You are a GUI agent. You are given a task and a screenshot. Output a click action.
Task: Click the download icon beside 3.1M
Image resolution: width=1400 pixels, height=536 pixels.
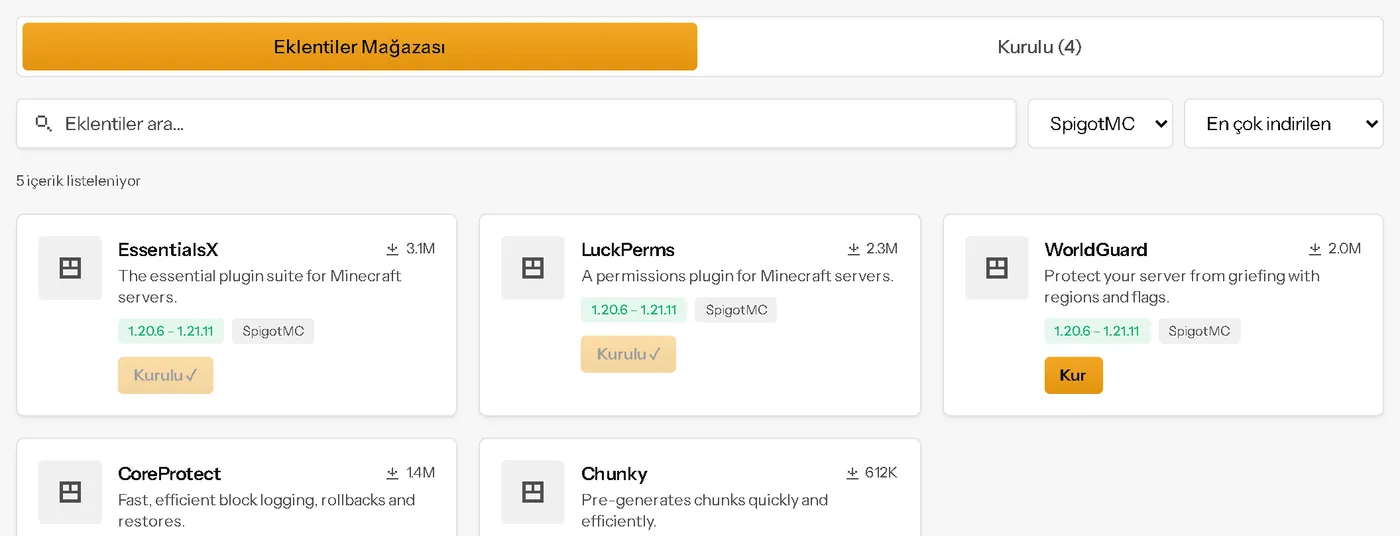[x=392, y=249]
